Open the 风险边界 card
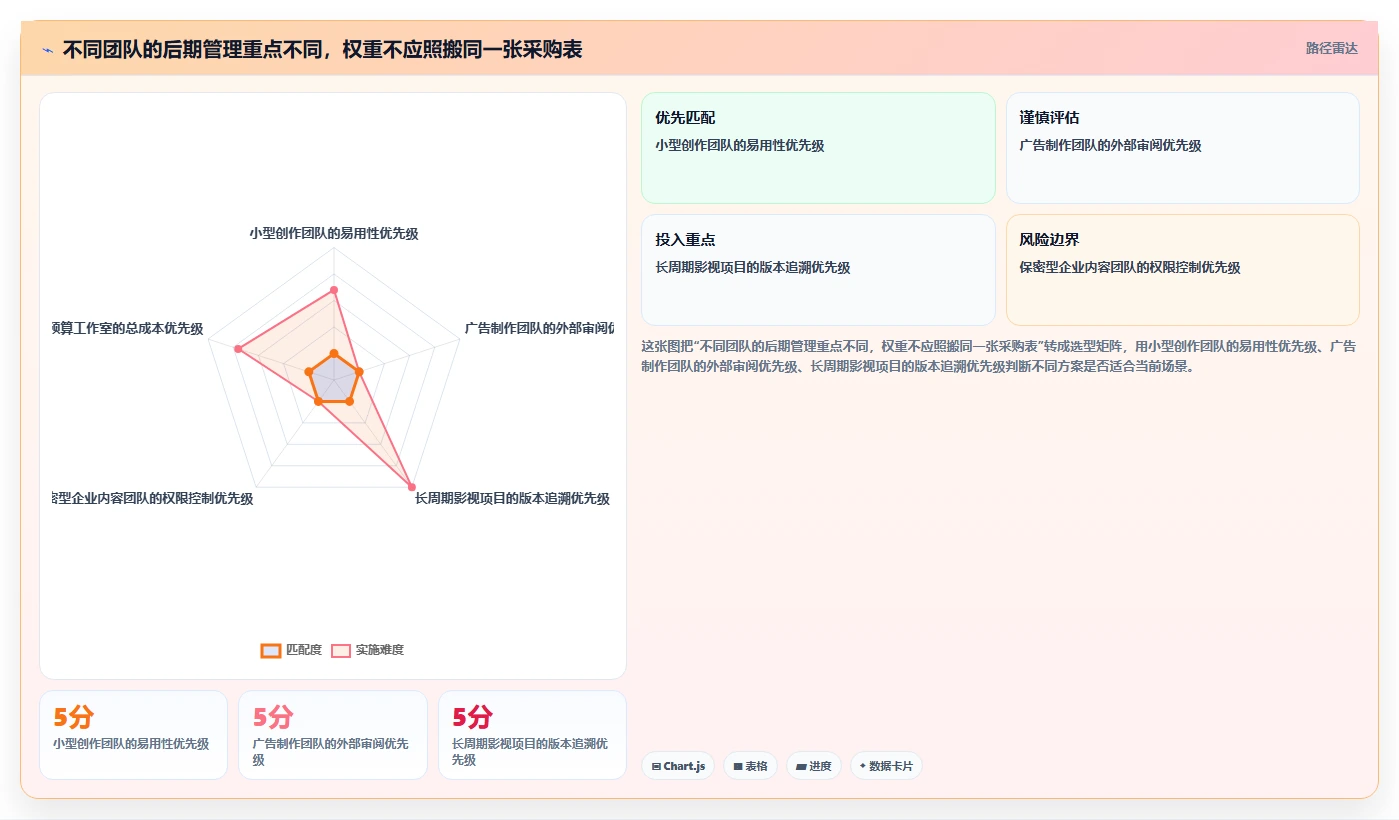 click(x=1182, y=270)
